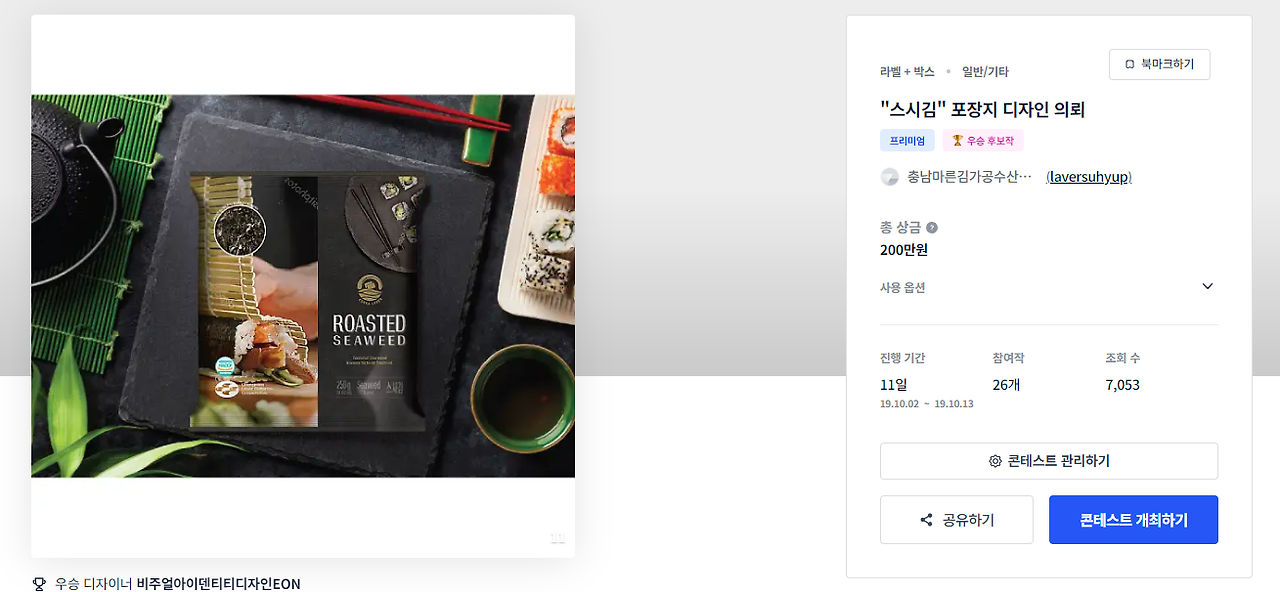Click the trophy 우승 후보작 badge
1280x592 pixels.
point(983,141)
